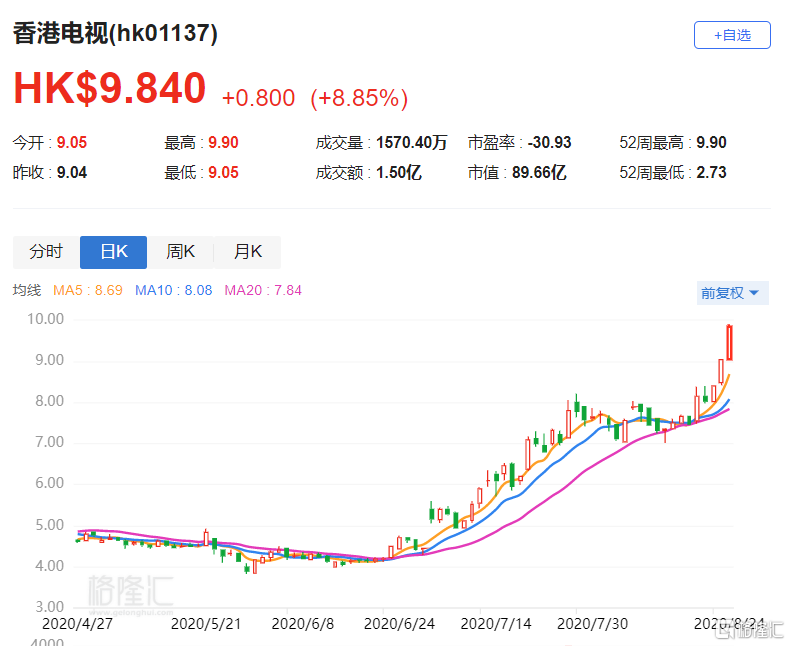Click today's open value 9.05 next to 今开
Viewport: 790px width, 646px height.
click(72, 143)
